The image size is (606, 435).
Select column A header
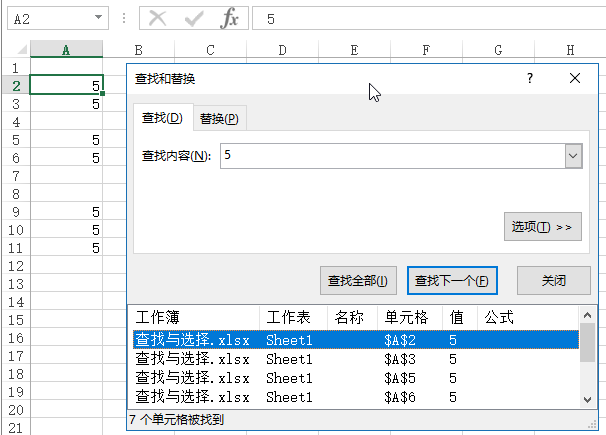[x=66, y=50]
